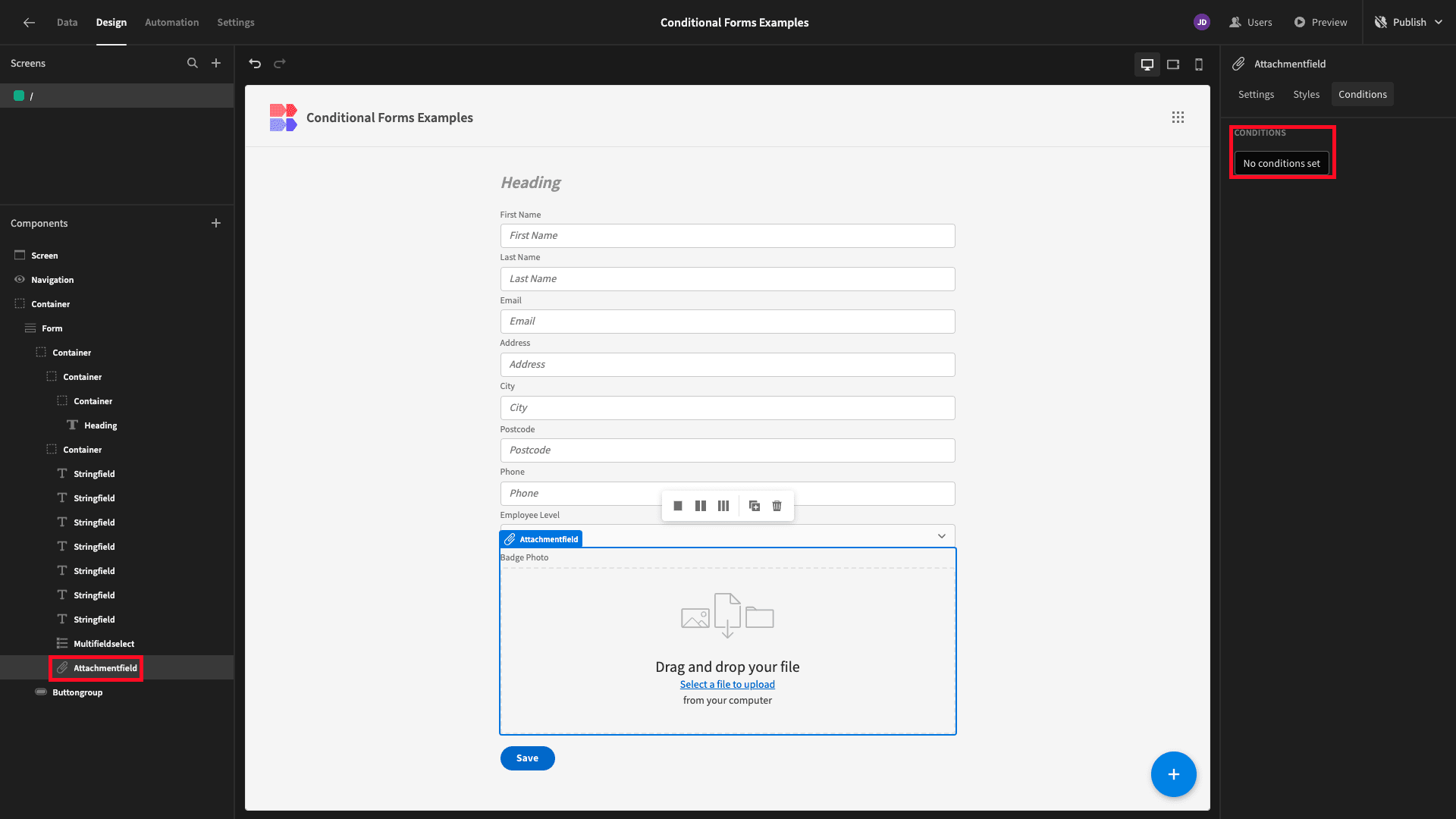Search screens with the magnifier icon
Image resolution: width=1456 pixels, height=819 pixels.
click(x=193, y=63)
